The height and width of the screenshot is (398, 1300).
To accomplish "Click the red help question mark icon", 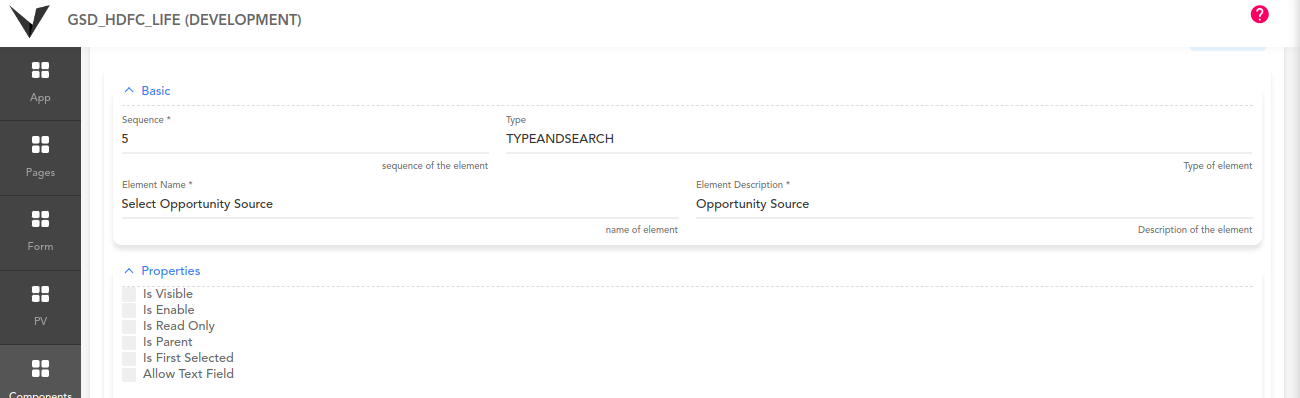I will pos(1259,14).
